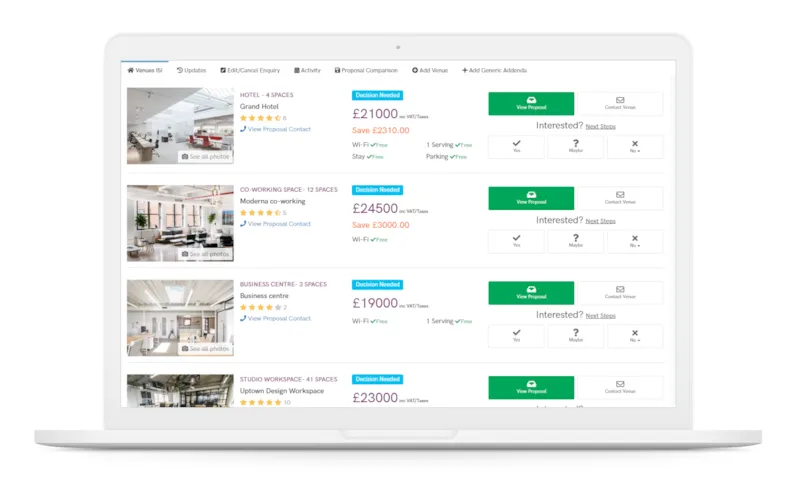Click Parking Free for Grand Hotel
800x481 pixels.
pyautogui.click(x=446, y=157)
